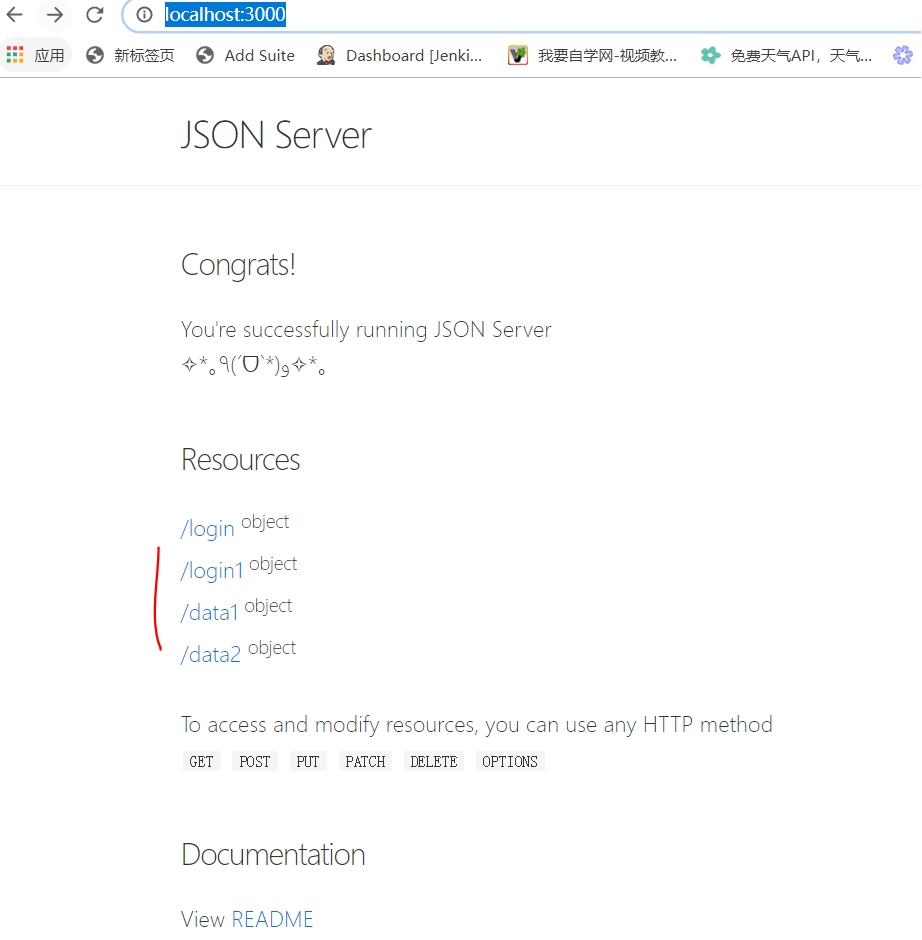Click the DELETE method tag
Image resolution: width=922 pixels, height=940 pixels.
(433, 761)
